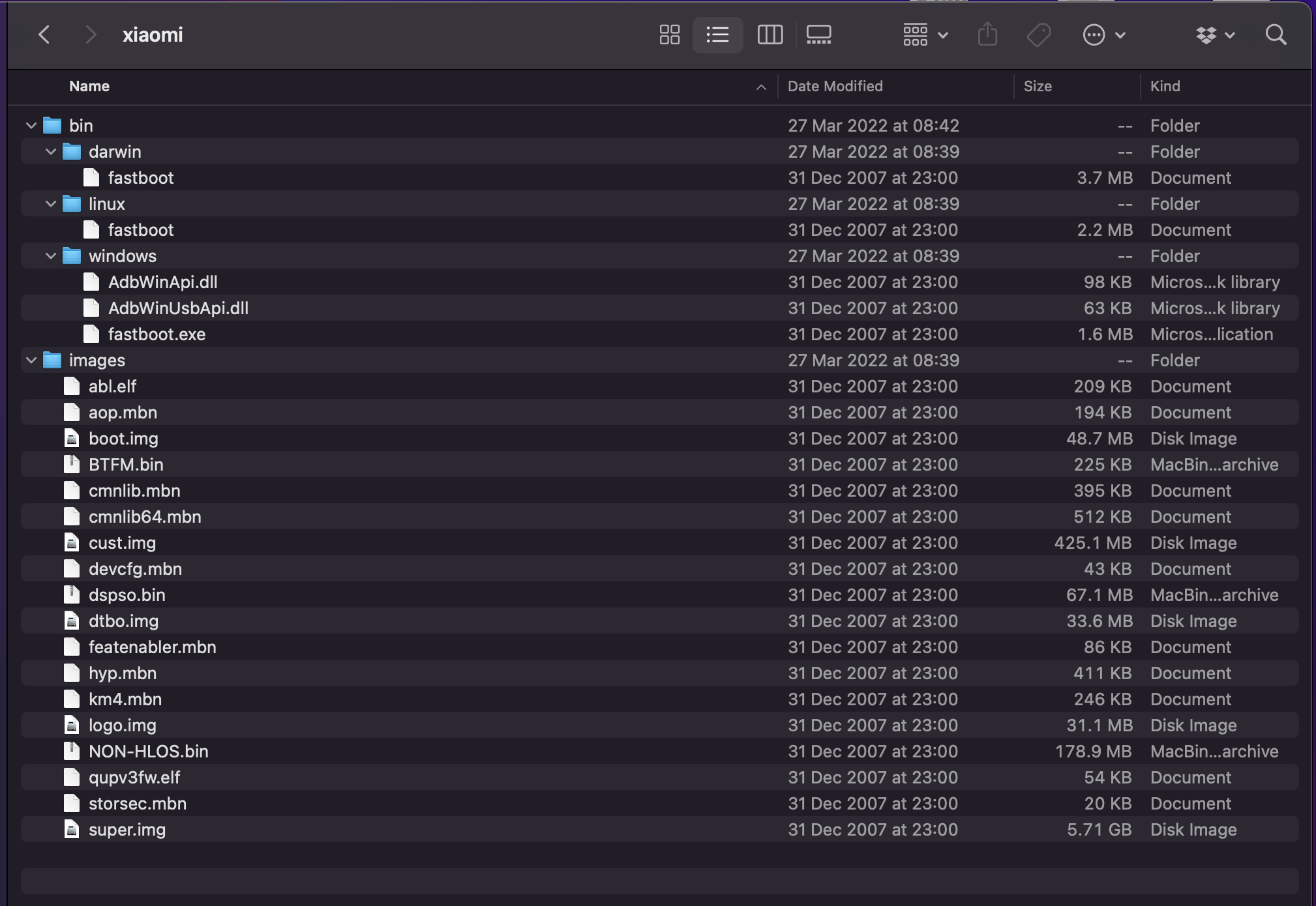Select aop.mbn file
The height and width of the screenshot is (906, 1316).
659,412
